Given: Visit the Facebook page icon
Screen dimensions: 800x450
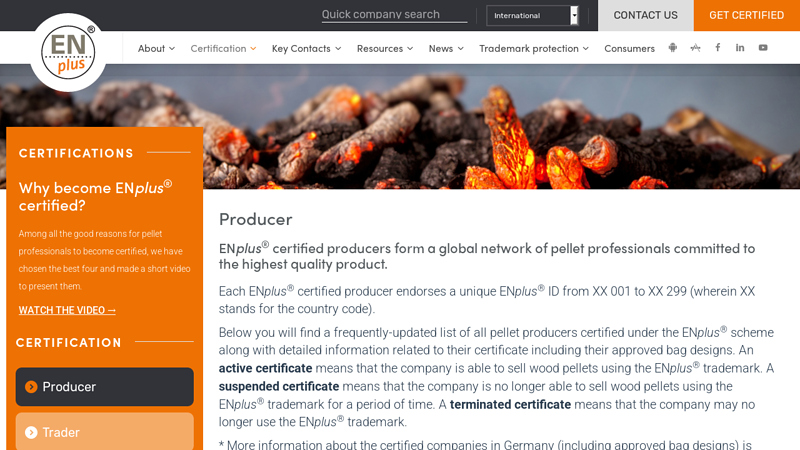Looking at the screenshot, I should point(717,48).
